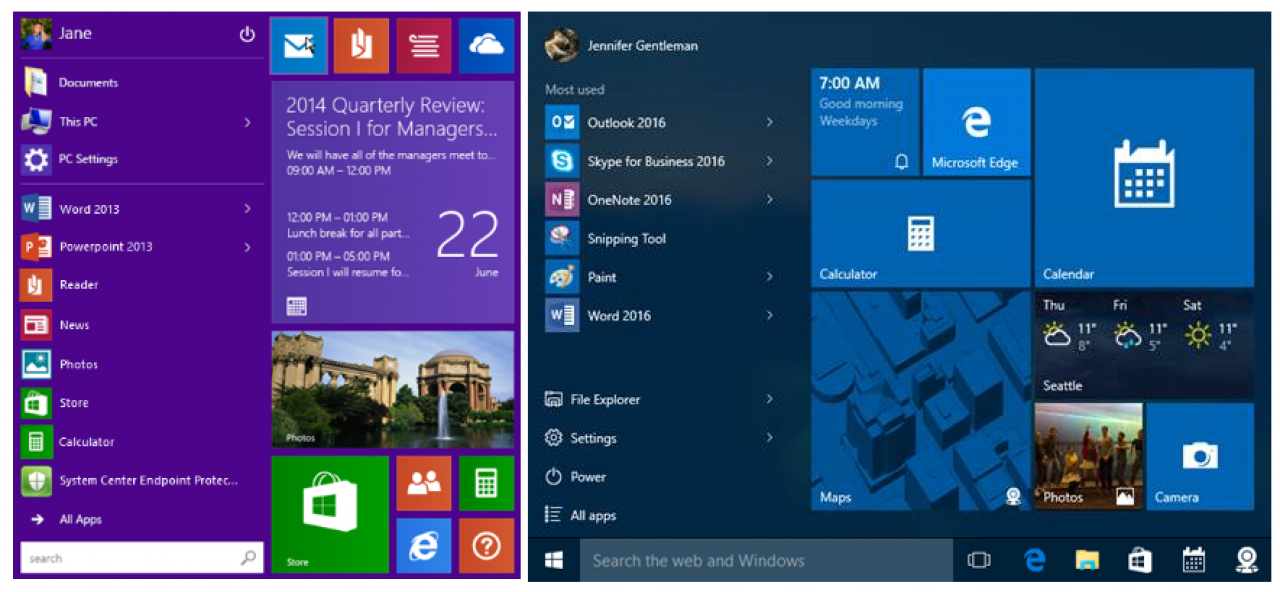This screenshot has width=1280, height=592.
Task: Open the Internet Explorer small tile
Action: tap(424, 545)
